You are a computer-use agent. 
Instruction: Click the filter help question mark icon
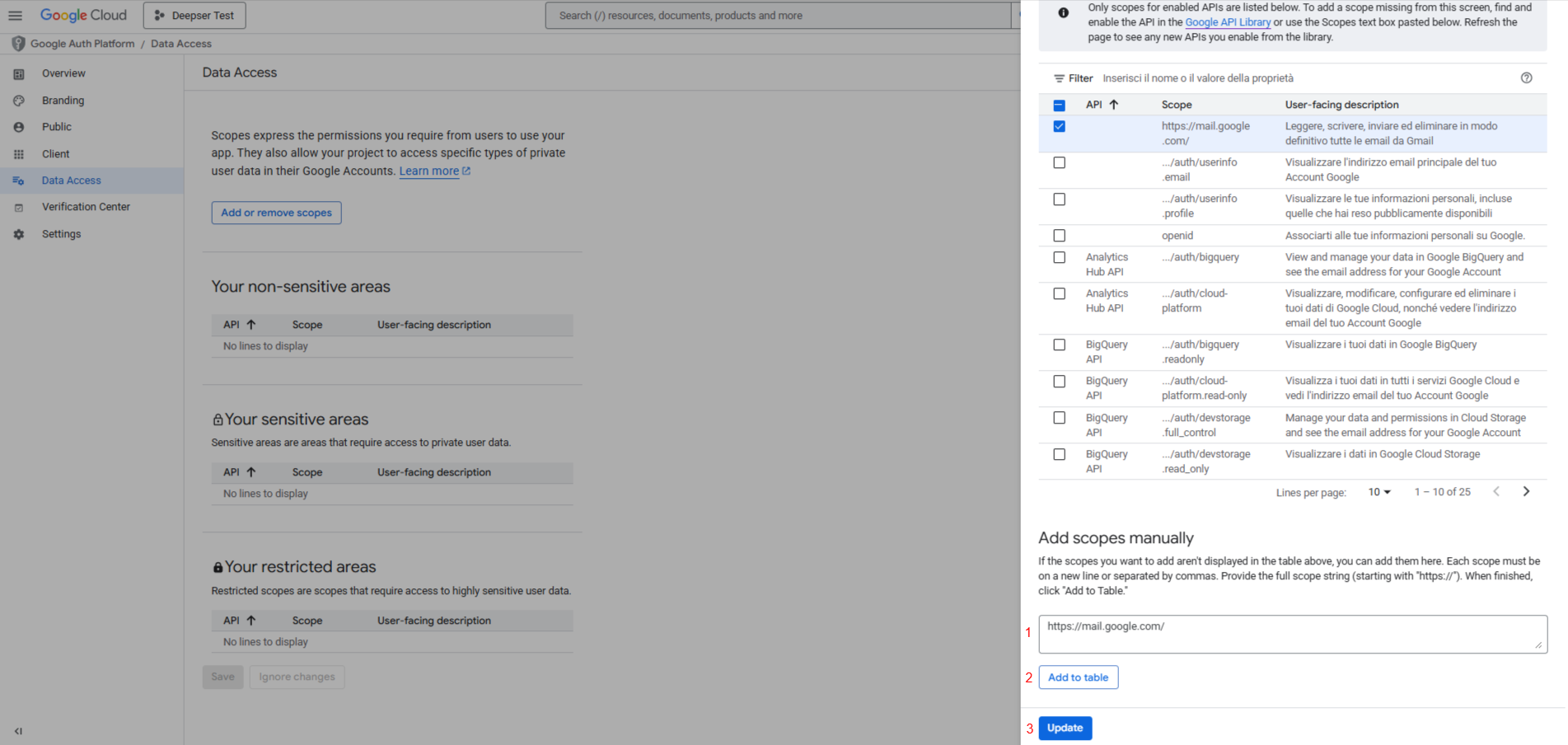[1526, 78]
